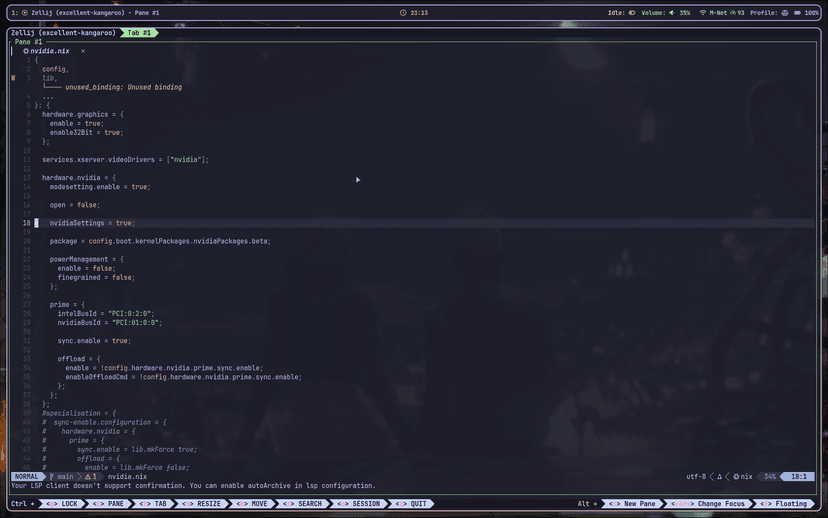This screenshot has width=828, height=518.
Task: Click the power Profile icon
Action: point(785,13)
